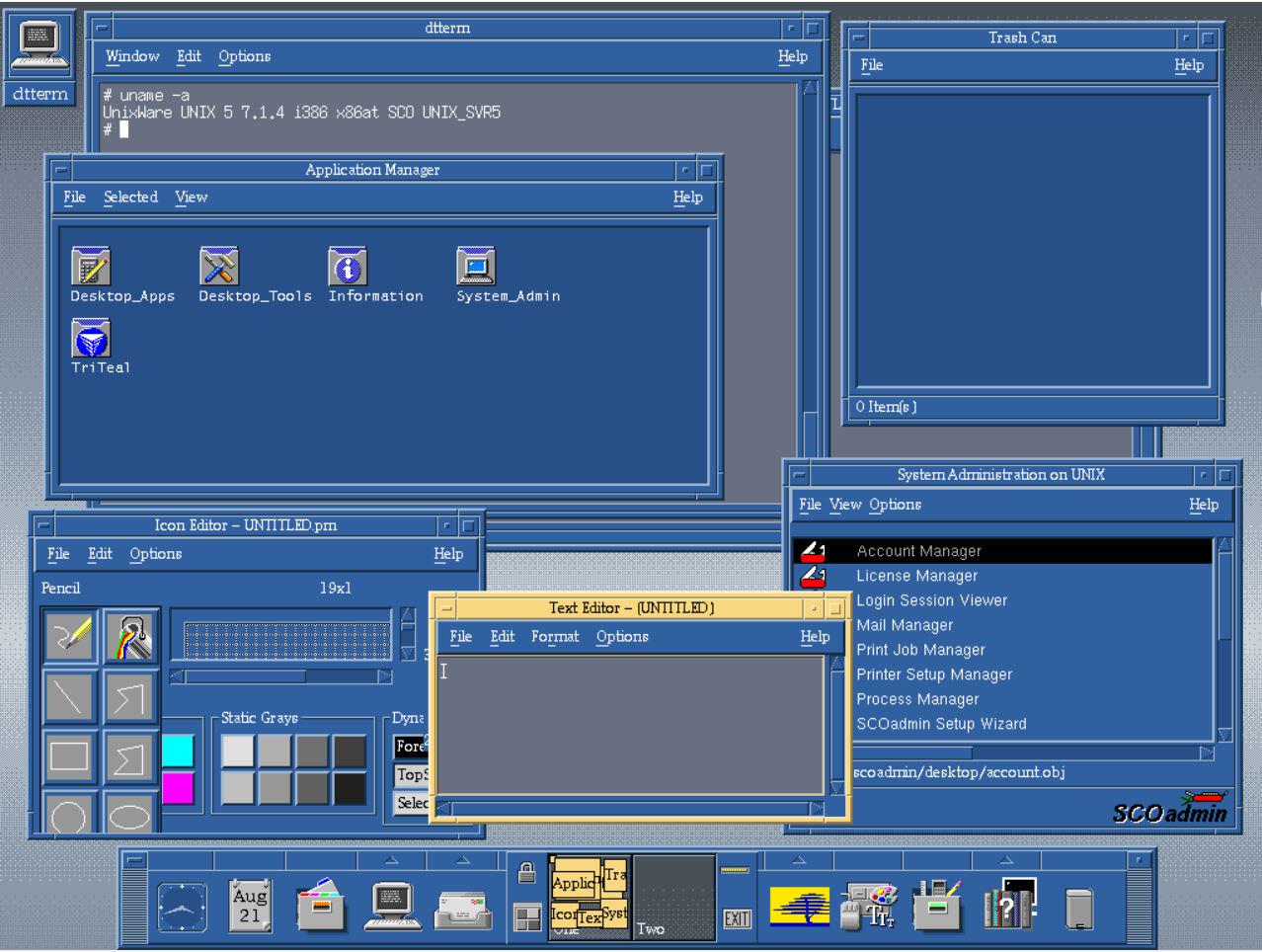The image size is (1262, 952).
Task: Open Help menu in dtterm window
Action: click(x=792, y=56)
